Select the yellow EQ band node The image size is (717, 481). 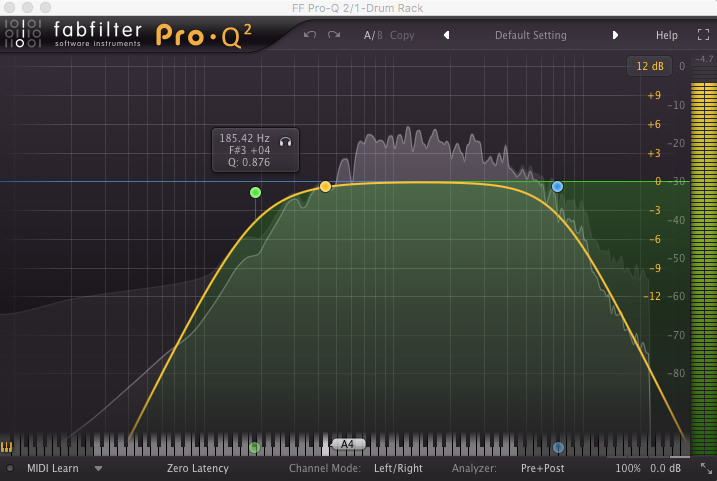(x=326, y=187)
